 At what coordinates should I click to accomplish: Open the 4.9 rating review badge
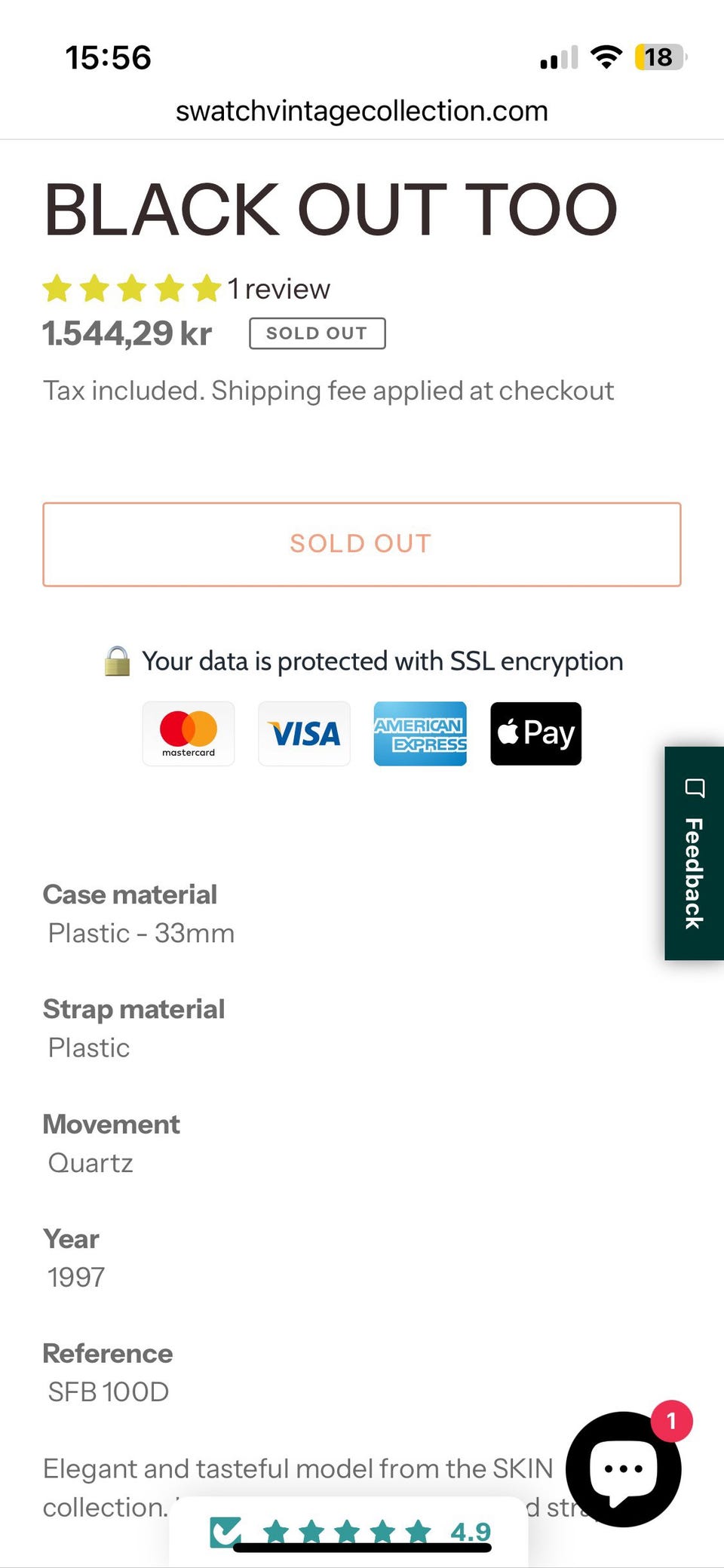tap(471, 1531)
